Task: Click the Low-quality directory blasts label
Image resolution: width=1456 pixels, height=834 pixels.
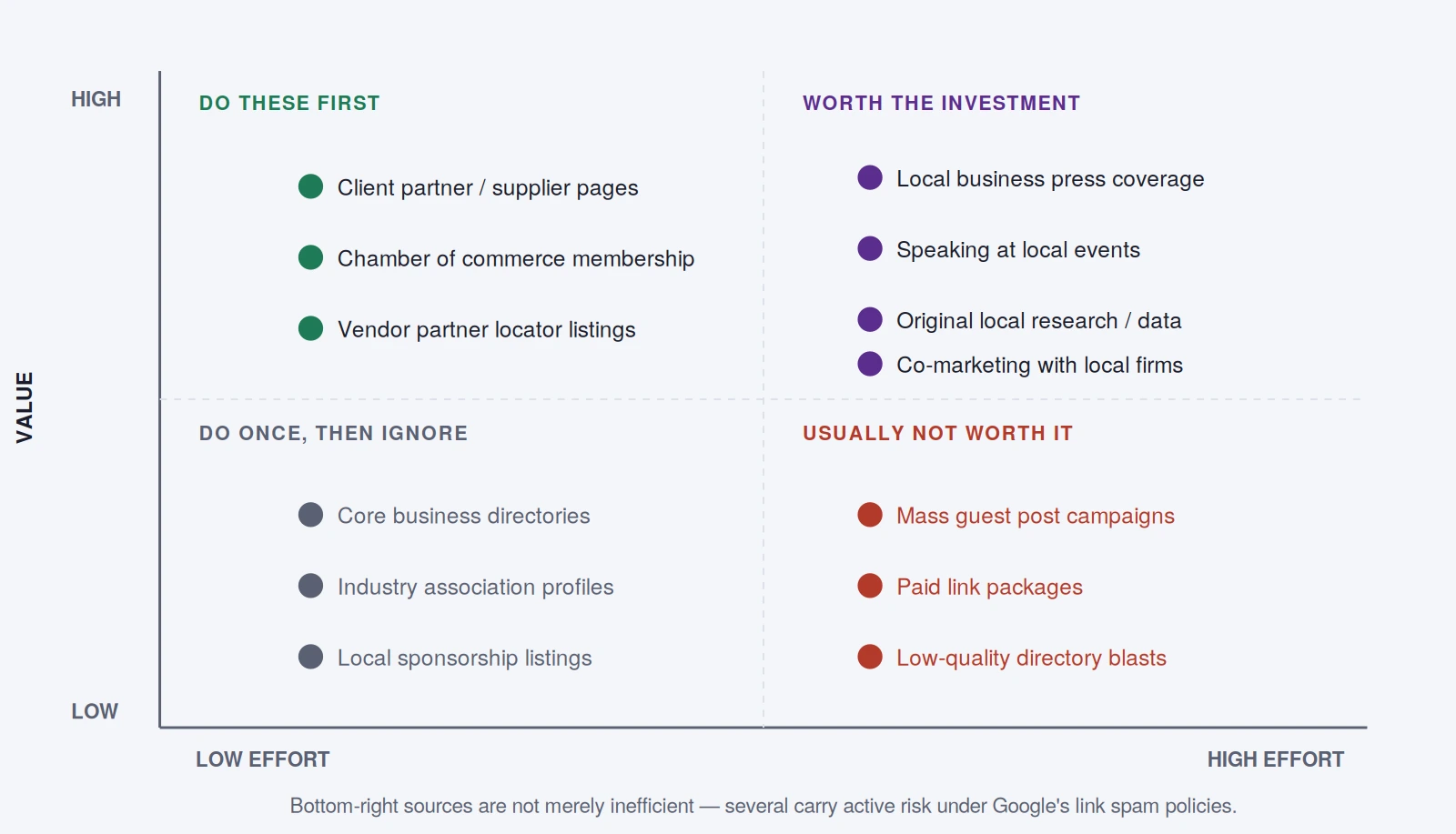Action: [1031, 658]
